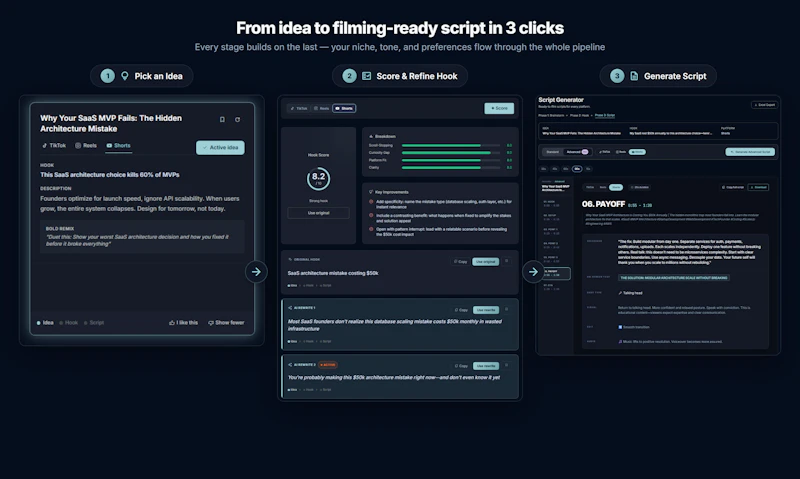The height and width of the screenshot is (479, 800).
Task: Click Use original on original hook card
Action: click(x=485, y=261)
